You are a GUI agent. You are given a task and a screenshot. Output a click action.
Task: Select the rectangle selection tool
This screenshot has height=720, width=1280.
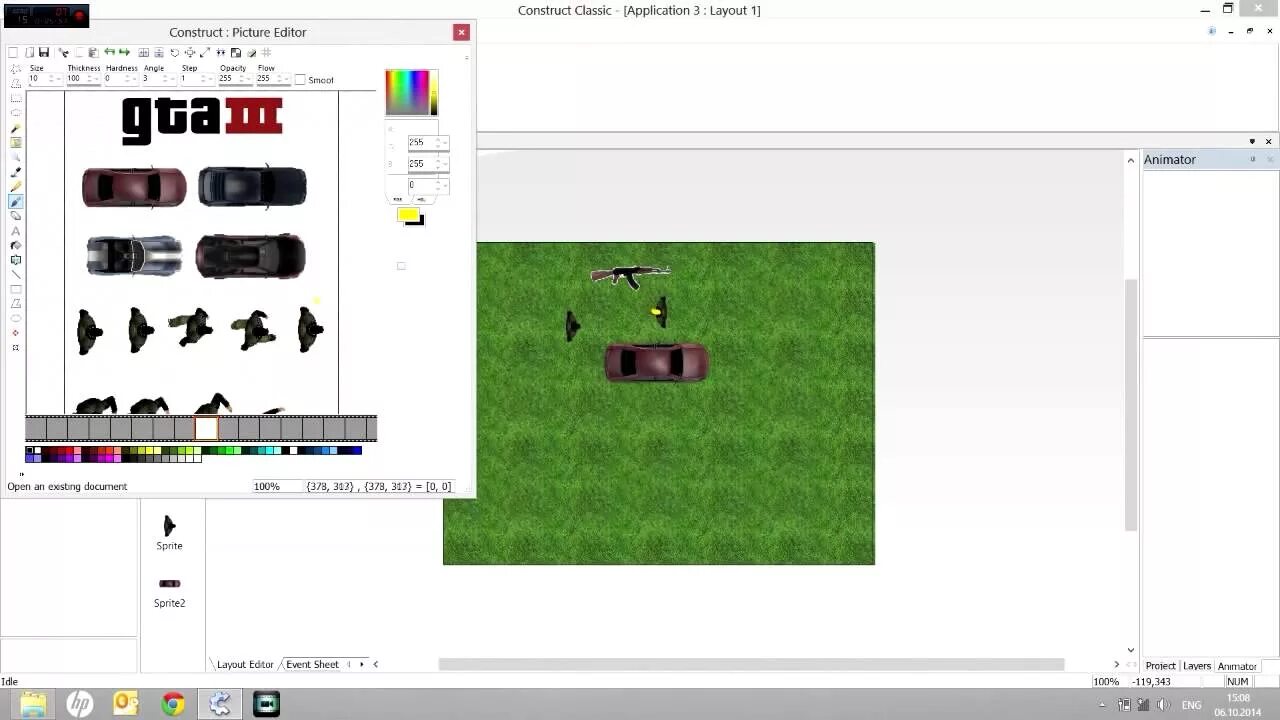16,97
